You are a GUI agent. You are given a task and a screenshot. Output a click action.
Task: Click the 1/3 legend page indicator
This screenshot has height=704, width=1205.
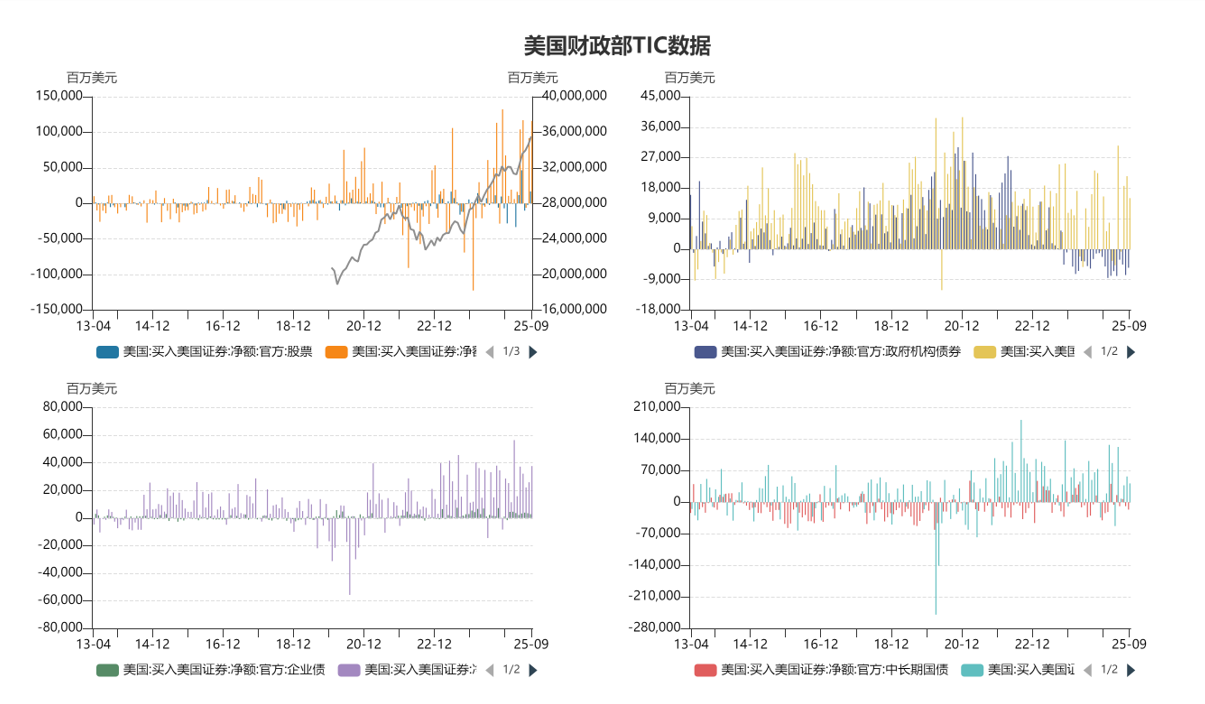[511, 352]
